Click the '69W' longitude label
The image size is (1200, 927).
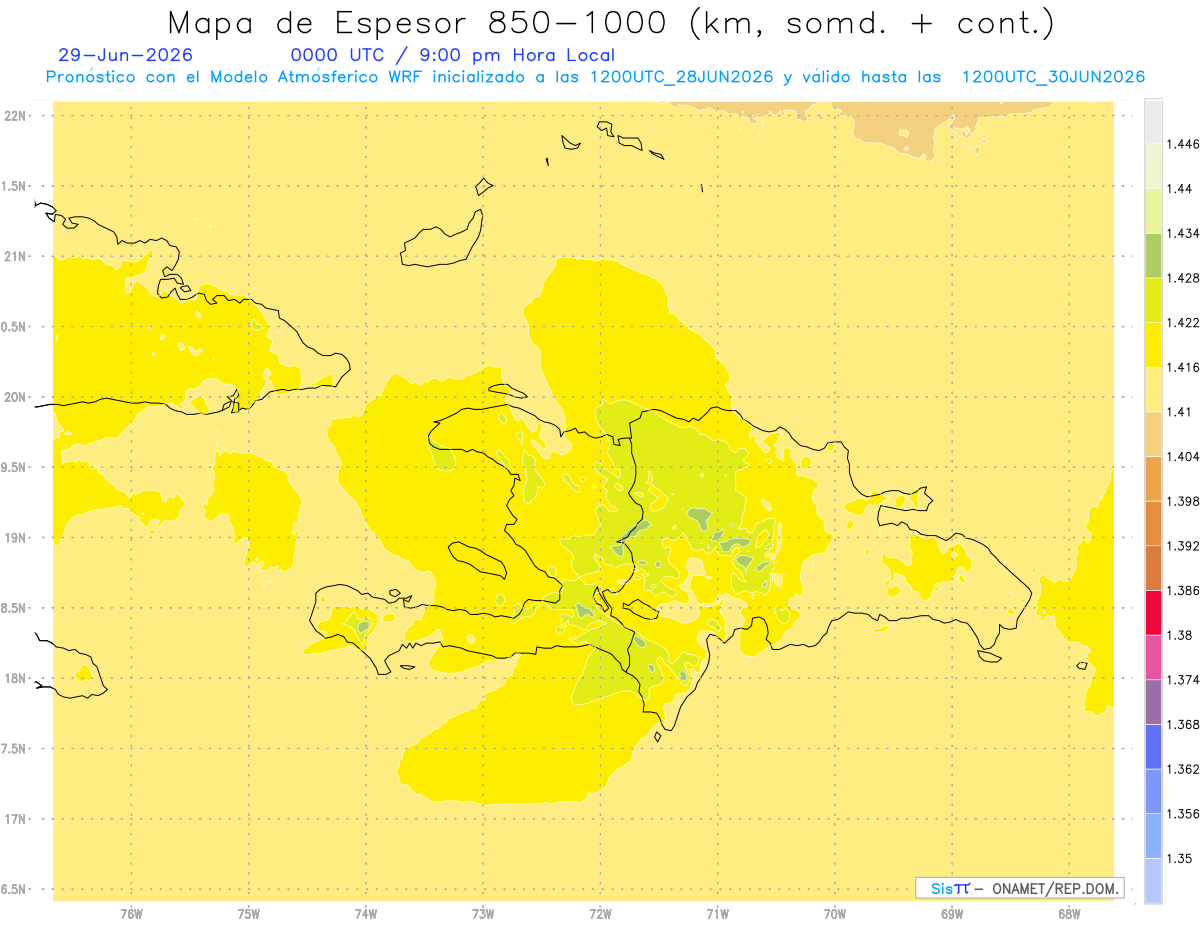point(952,913)
